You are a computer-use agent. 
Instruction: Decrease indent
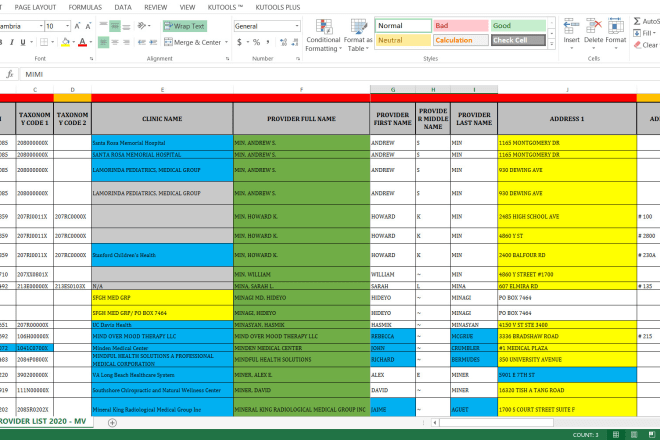click(x=142, y=42)
